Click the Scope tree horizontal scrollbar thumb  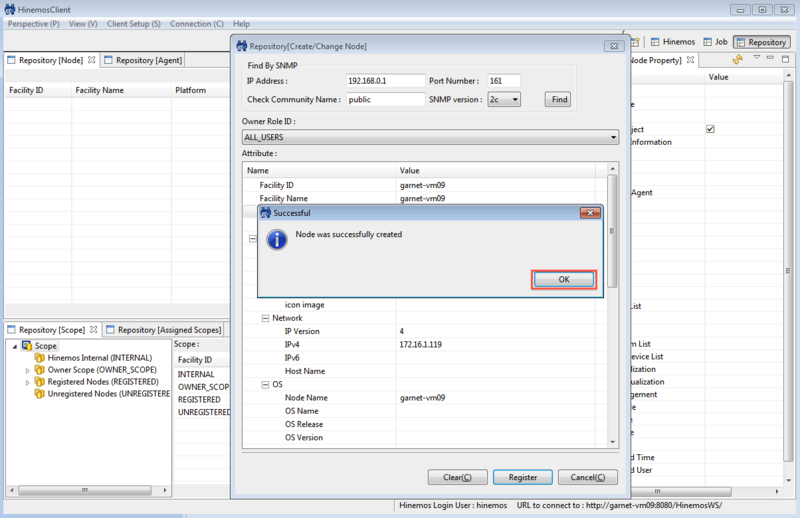click(x=85, y=490)
